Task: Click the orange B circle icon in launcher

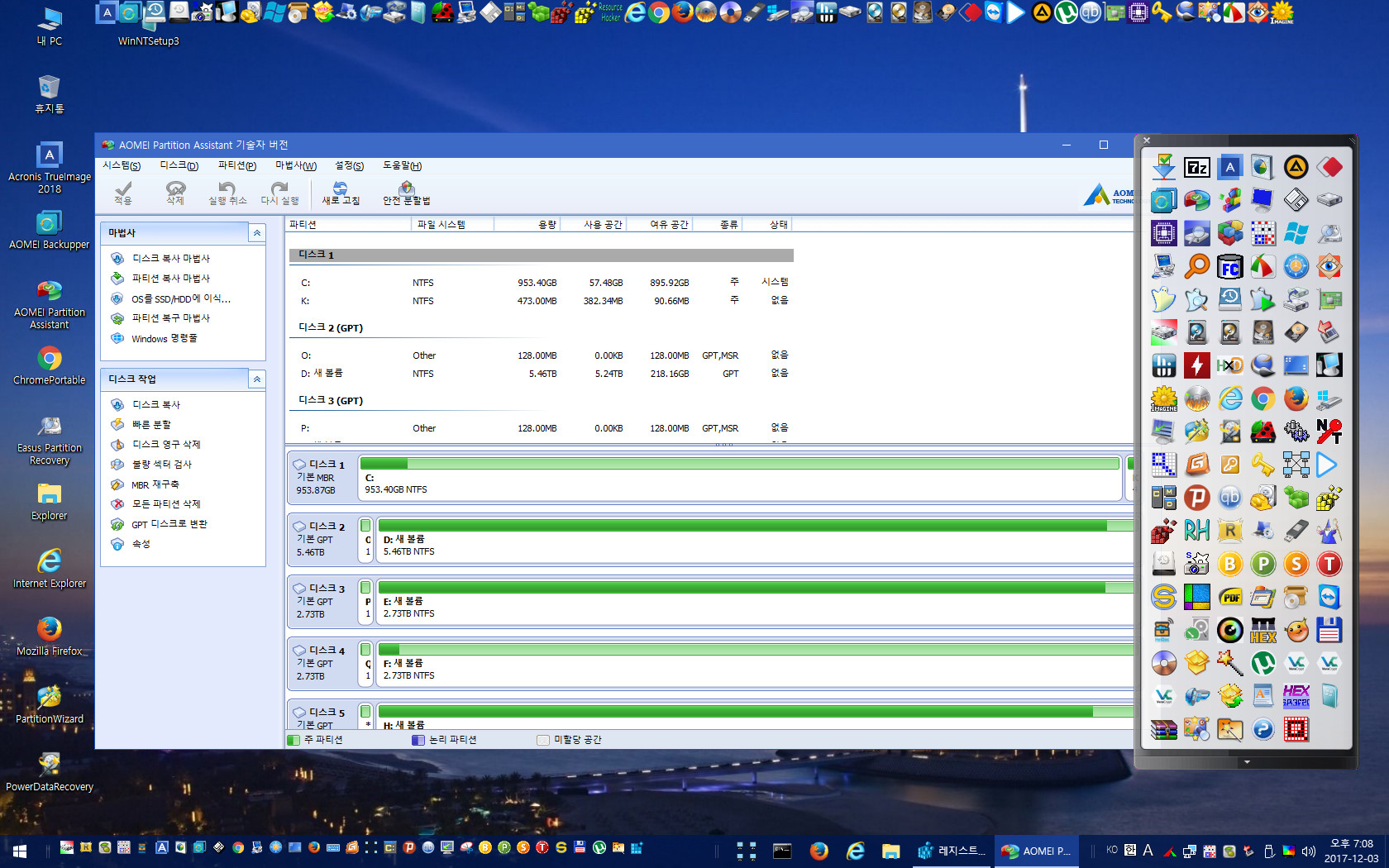Action: pyautogui.click(x=1229, y=565)
